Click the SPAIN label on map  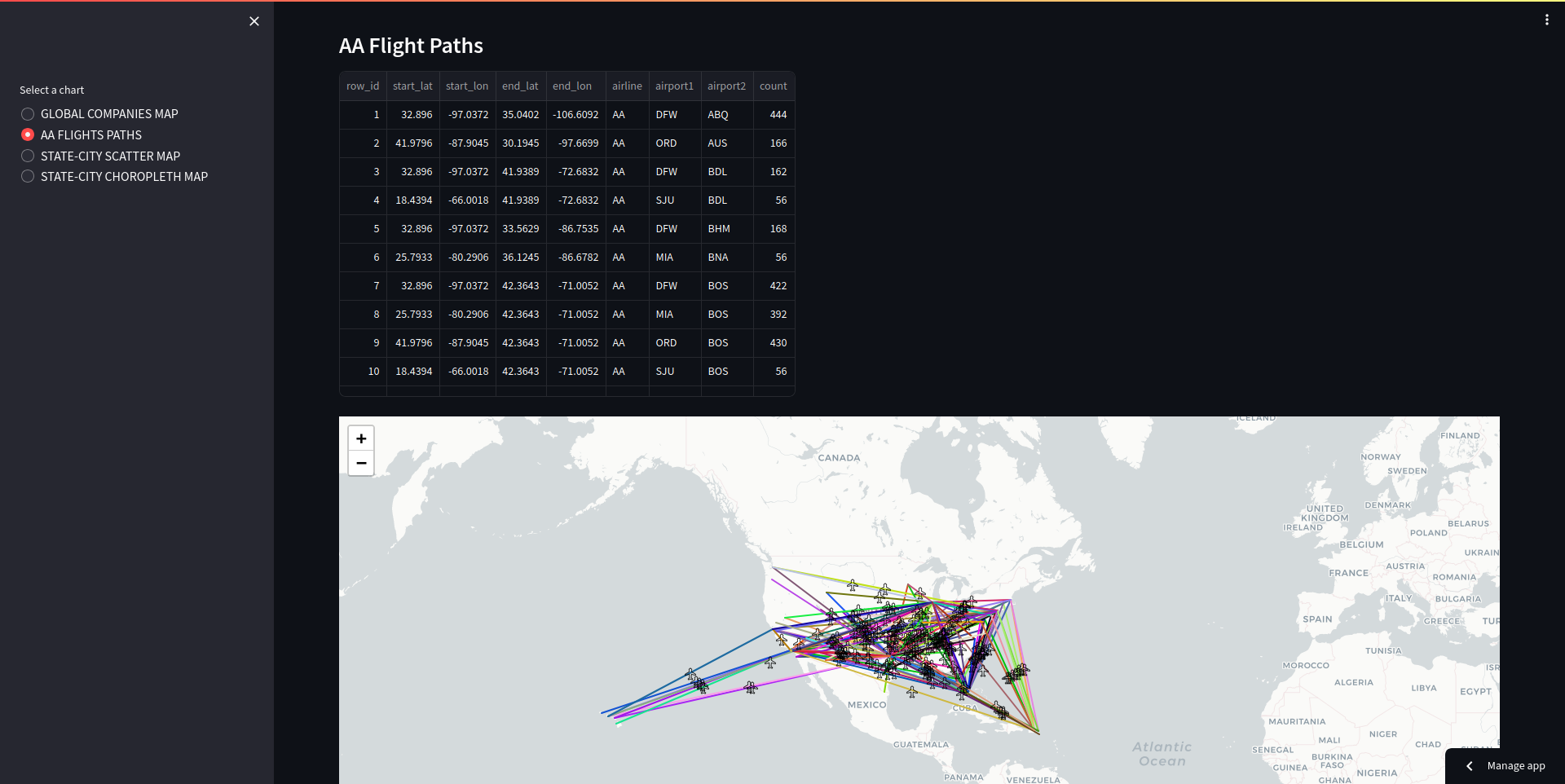click(x=1317, y=619)
